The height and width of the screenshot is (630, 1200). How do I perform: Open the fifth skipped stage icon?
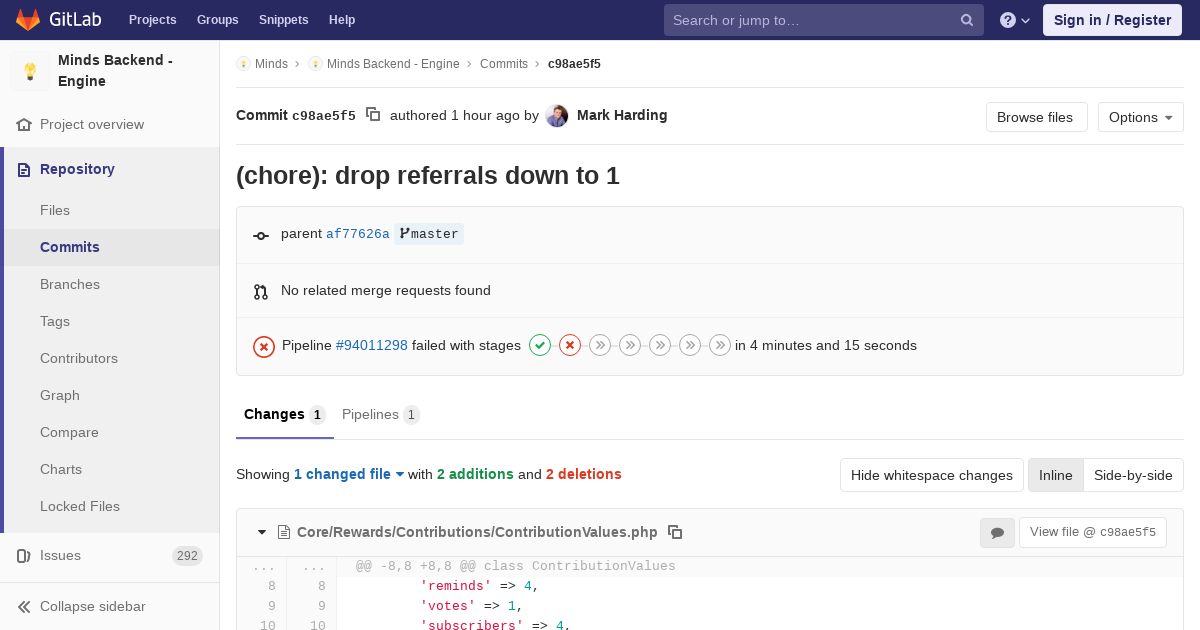pyautogui.click(x=660, y=345)
